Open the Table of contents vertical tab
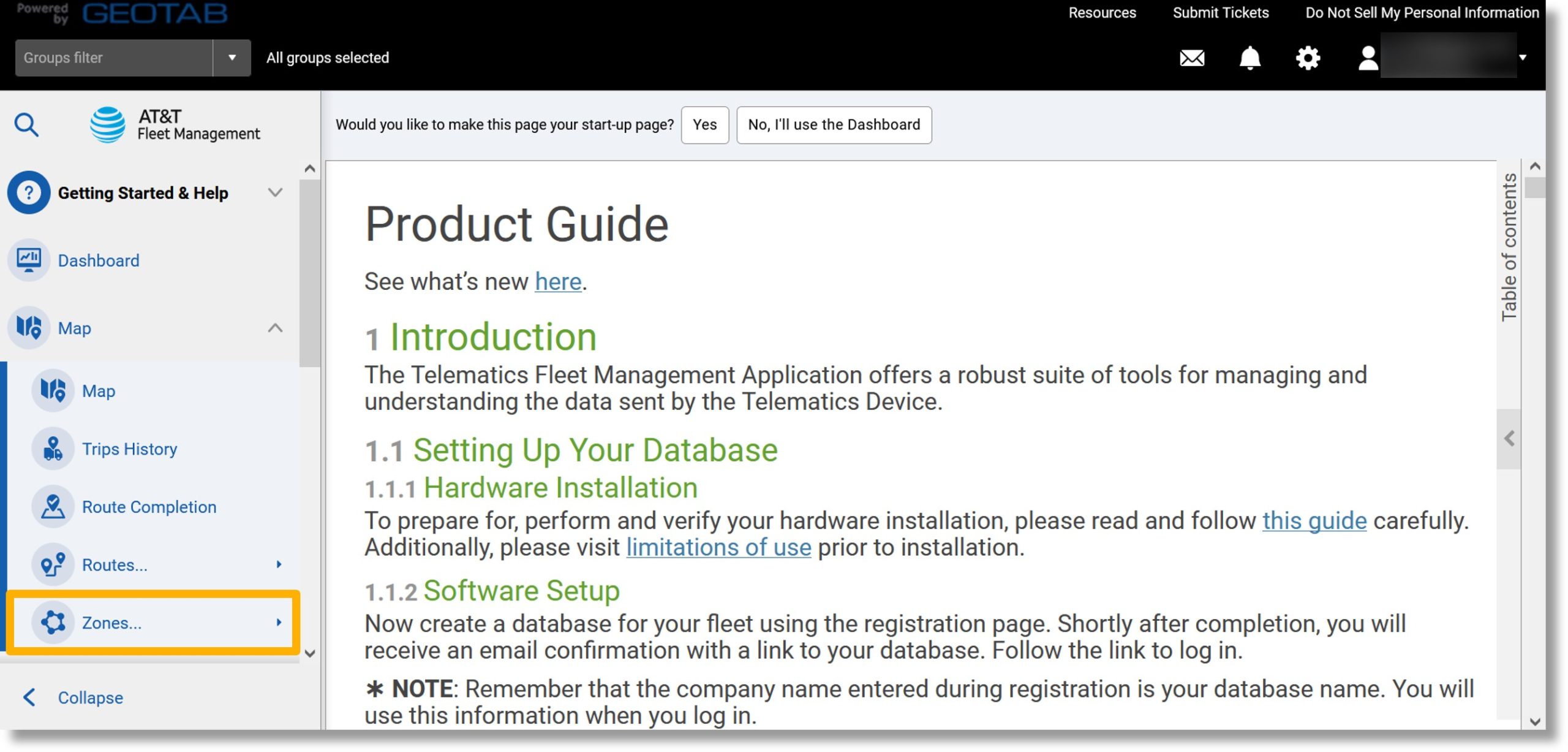The height and width of the screenshot is (752, 1568). (1509, 246)
